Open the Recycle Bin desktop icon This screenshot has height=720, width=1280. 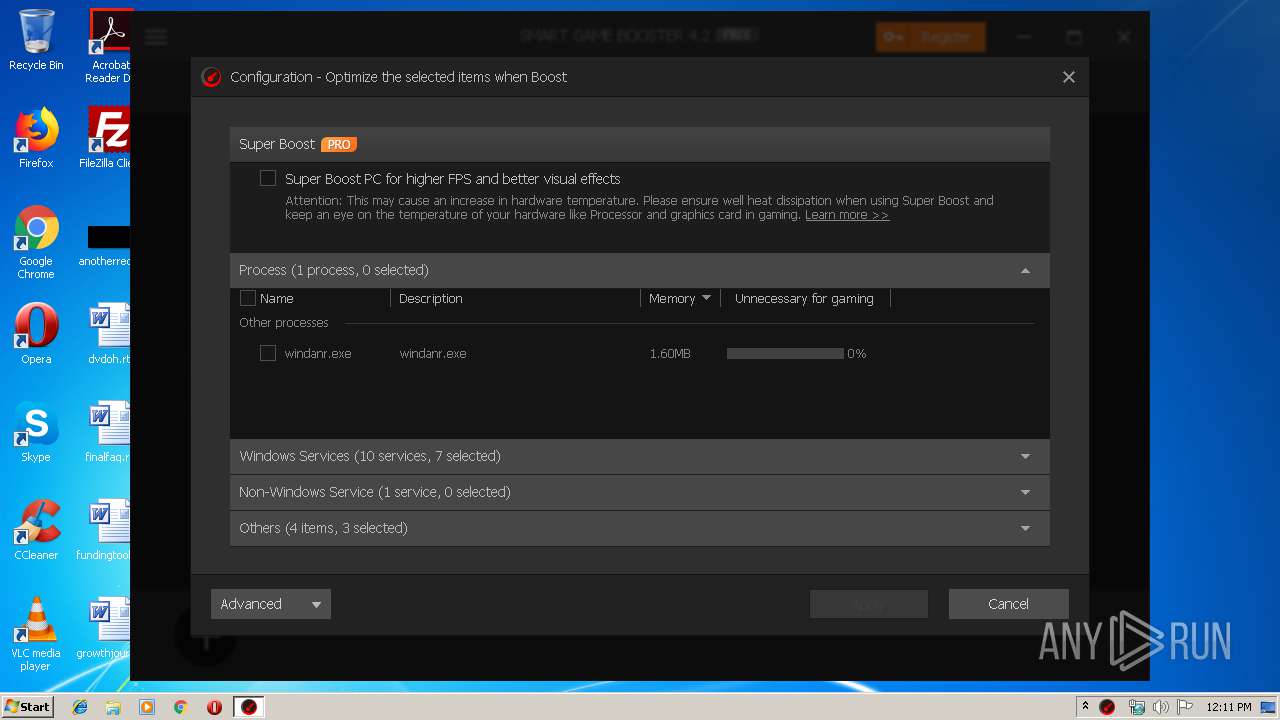pos(36,40)
